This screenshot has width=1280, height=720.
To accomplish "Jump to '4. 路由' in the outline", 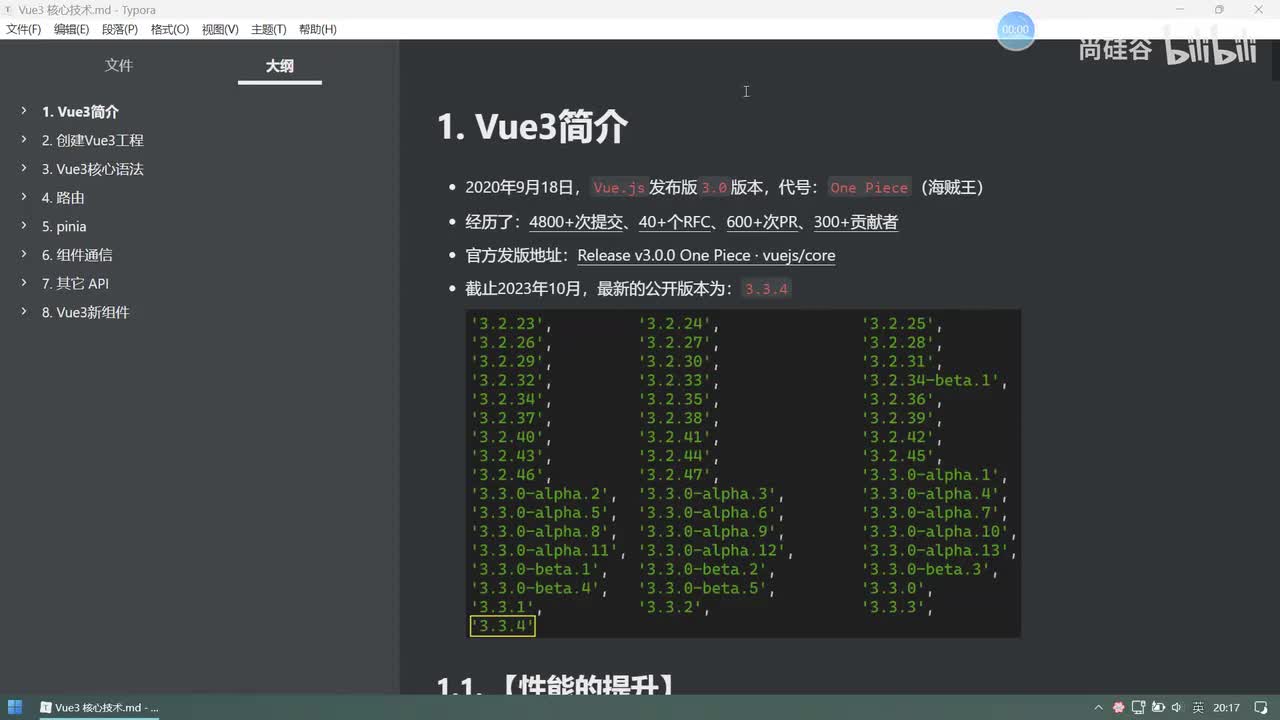I will [63, 198].
